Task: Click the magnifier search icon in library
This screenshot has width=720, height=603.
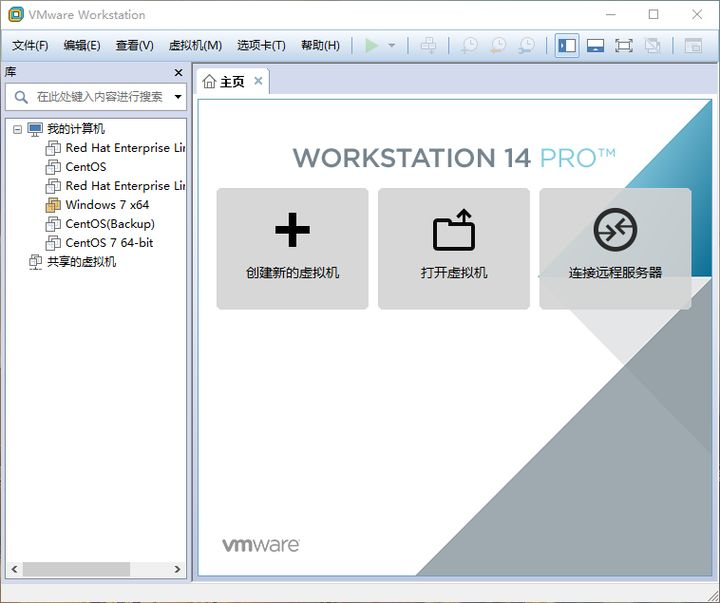Action: [21, 97]
